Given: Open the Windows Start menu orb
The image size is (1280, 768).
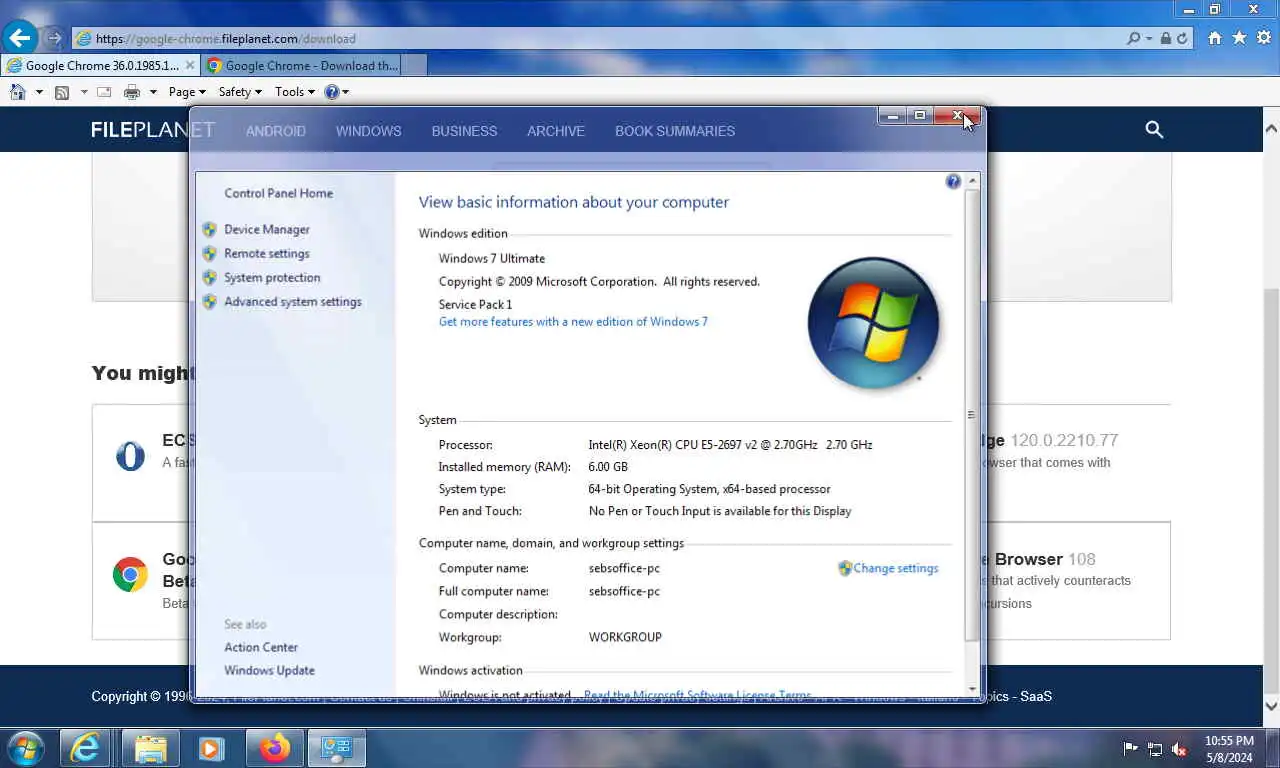Looking at the screenshot, I should (25, 747).
